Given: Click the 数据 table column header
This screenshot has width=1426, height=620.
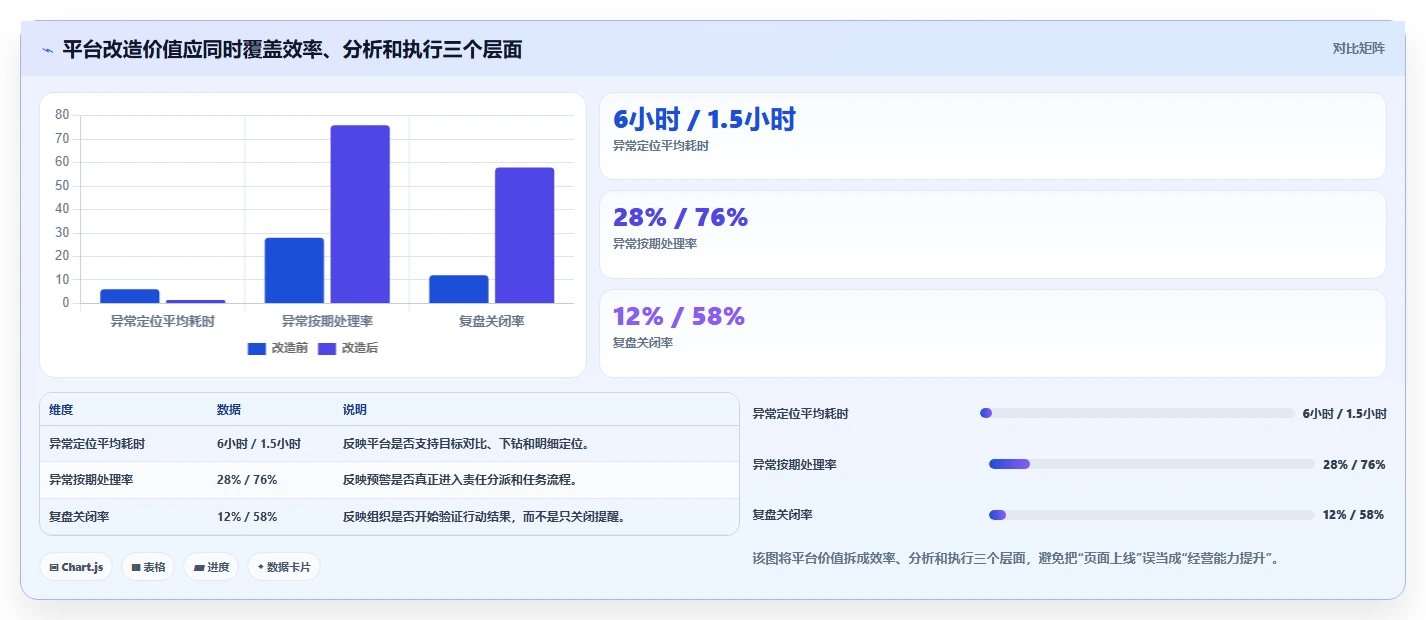Looking at the screenshot, I should [228, 410].
